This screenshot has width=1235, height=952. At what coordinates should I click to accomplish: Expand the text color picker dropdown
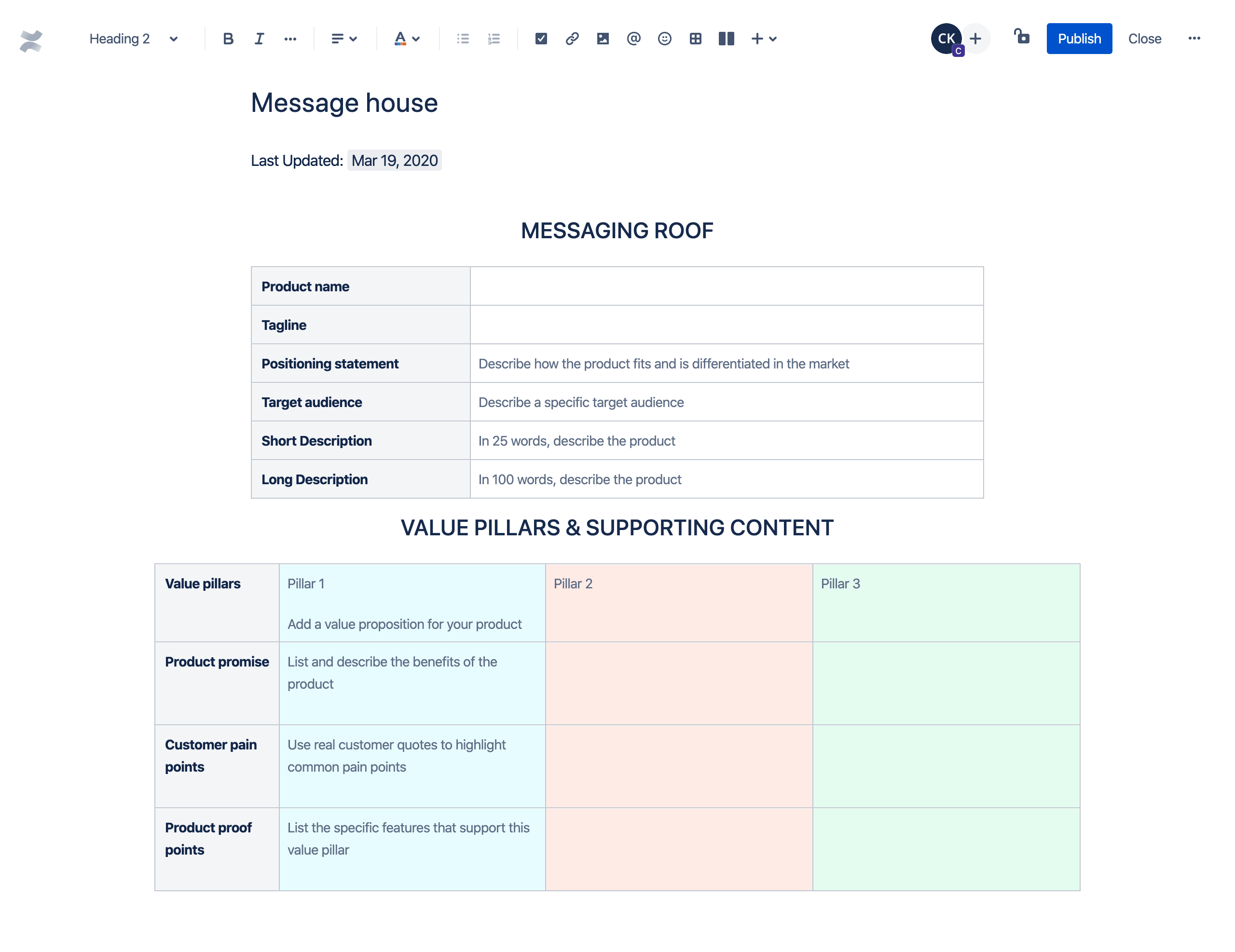[x=416, y=39]
